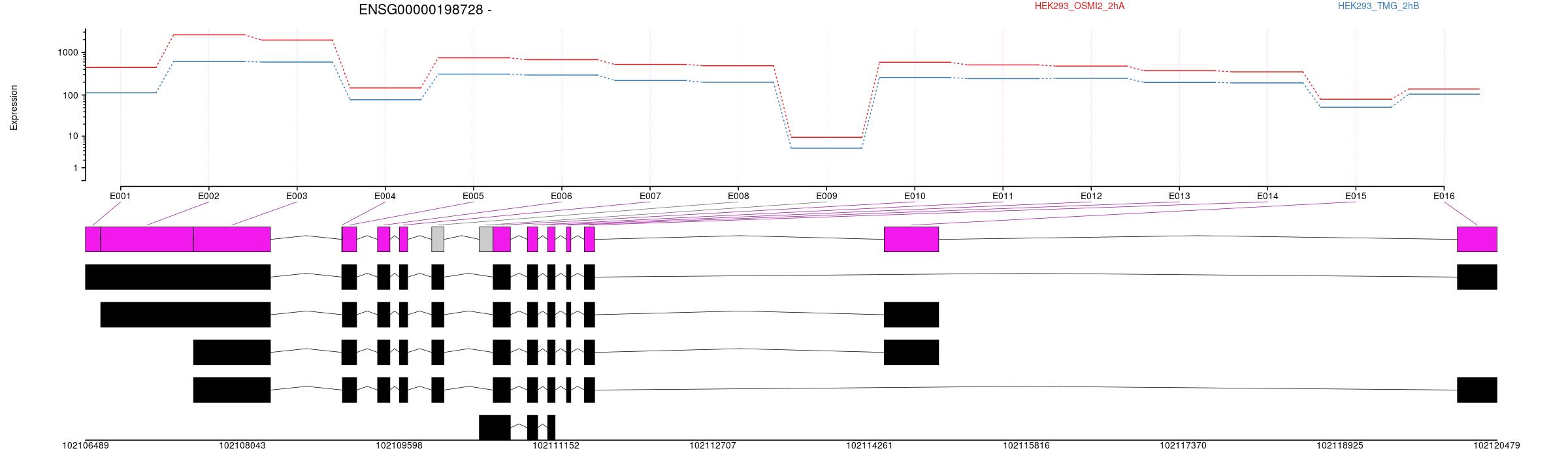Viewport: 1568px width, 457px height.
Task: Click the E007 exon label
Action: click(x=650, y=196)
